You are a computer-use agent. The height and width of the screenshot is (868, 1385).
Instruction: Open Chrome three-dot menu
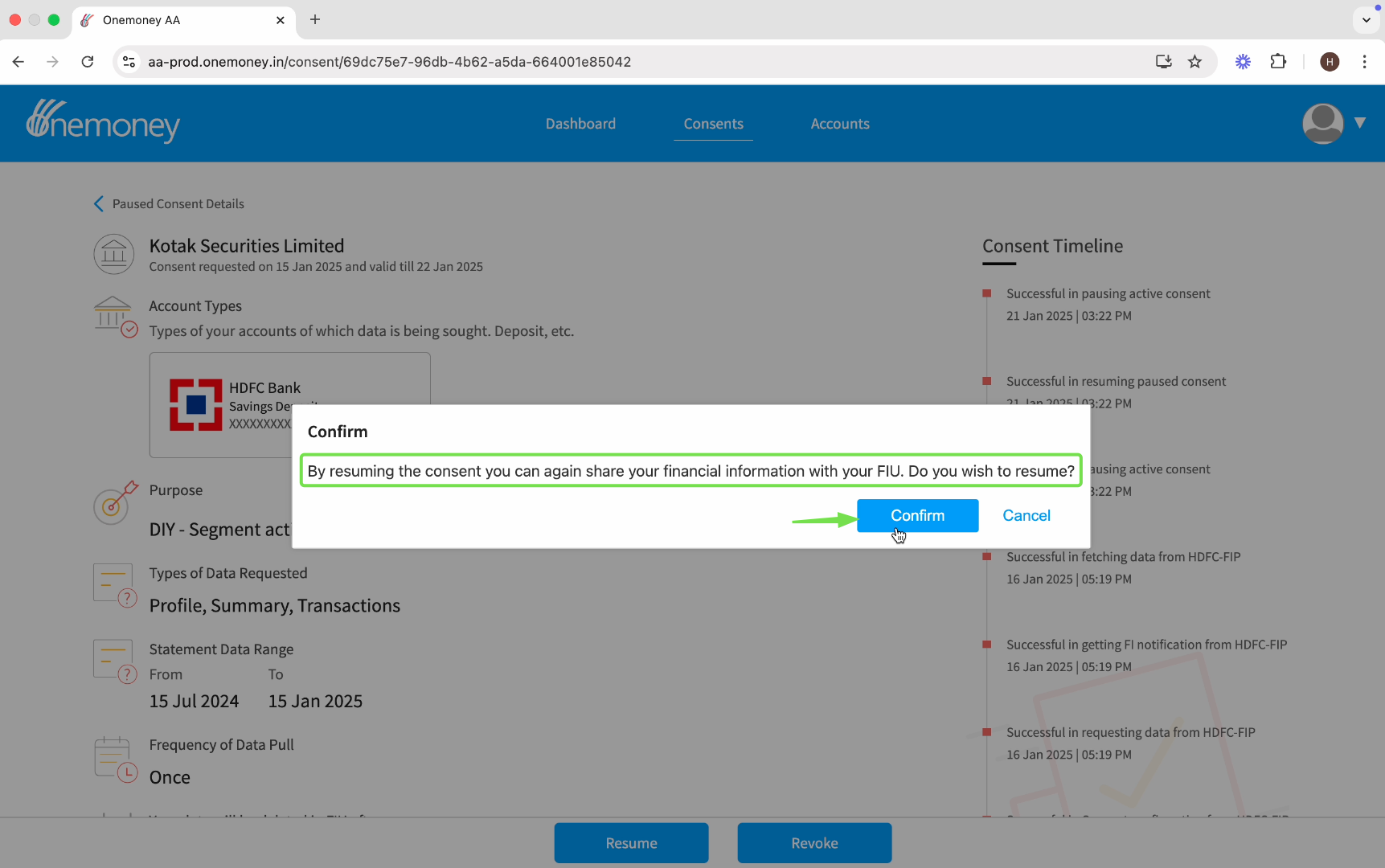[x=1364, y=62]
